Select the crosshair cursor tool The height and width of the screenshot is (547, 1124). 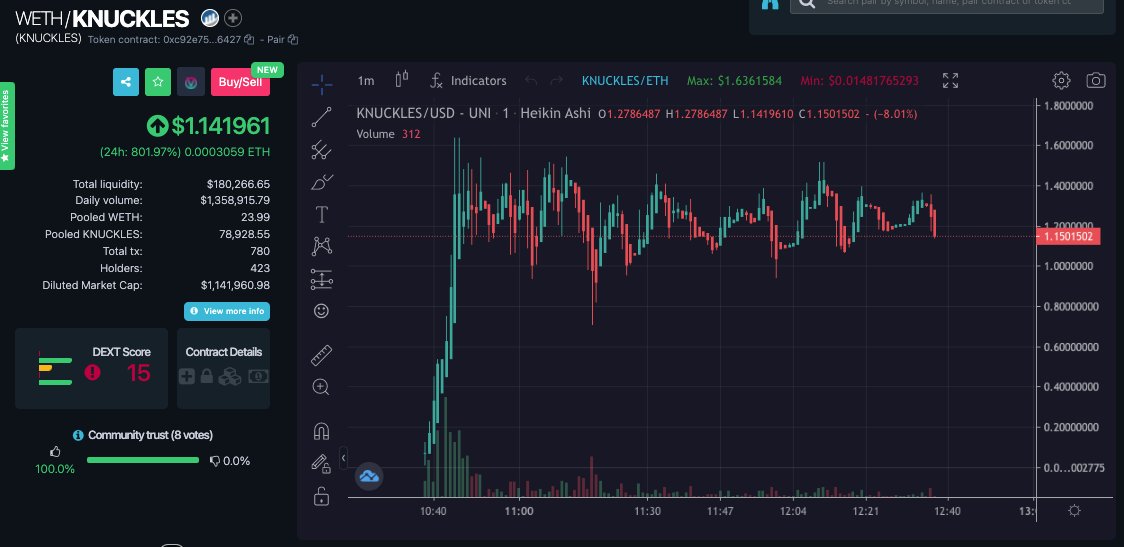click(x=321, y=85)
